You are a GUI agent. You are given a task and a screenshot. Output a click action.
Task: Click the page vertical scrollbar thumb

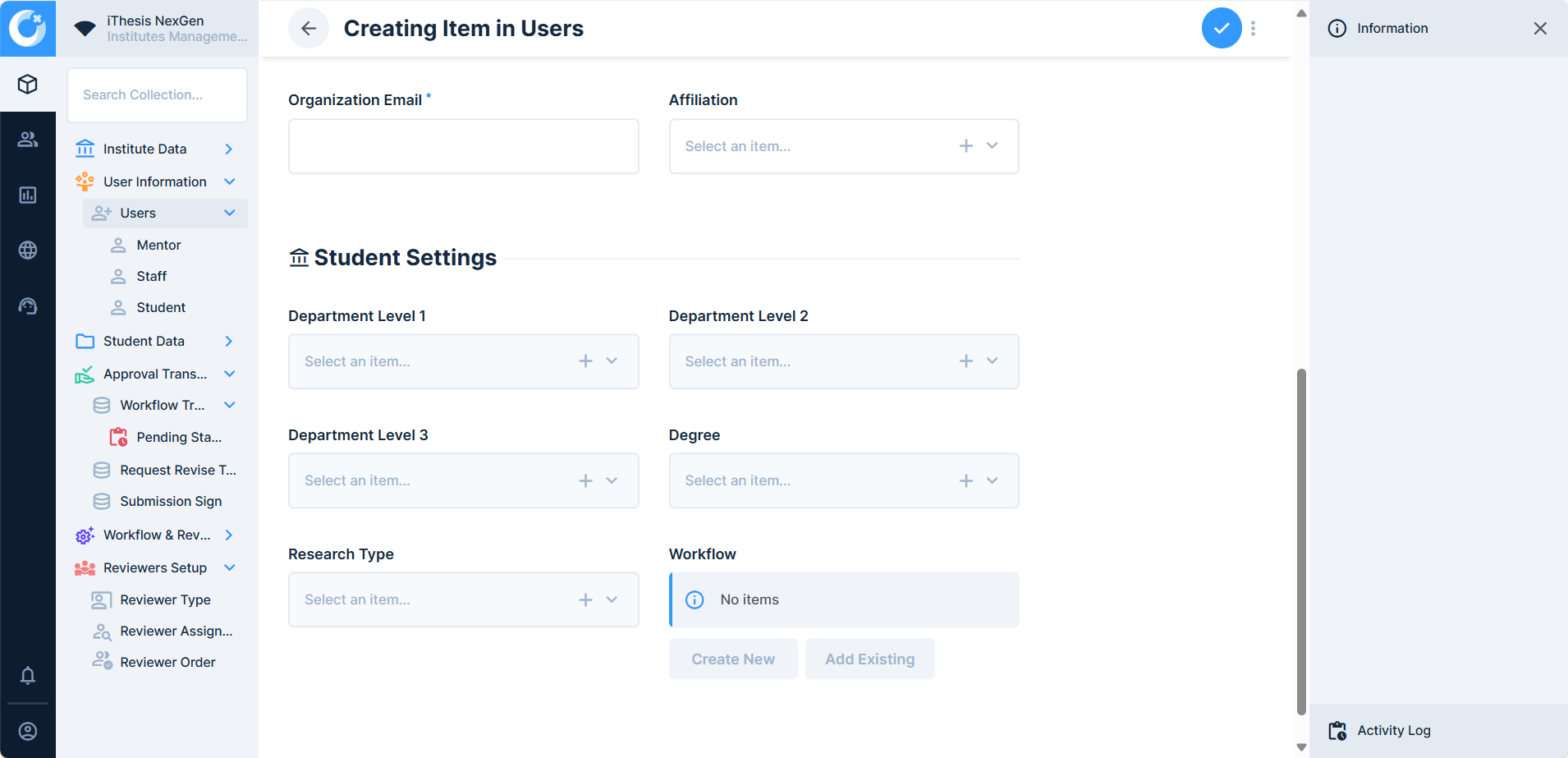tap(1300, 542)
